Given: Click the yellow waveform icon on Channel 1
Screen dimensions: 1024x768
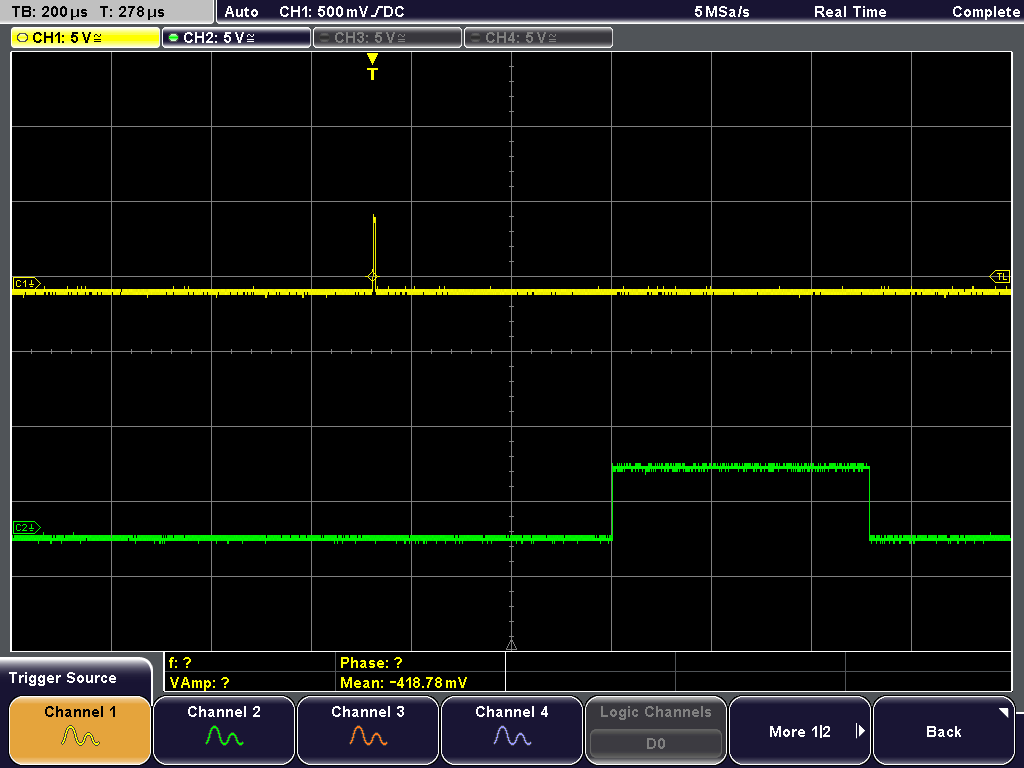Looking at the screenshot, I should tap(80, 737).
